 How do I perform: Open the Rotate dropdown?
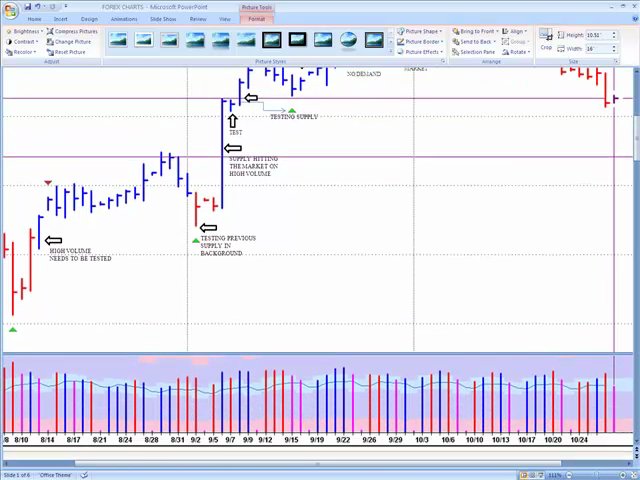tap(516, 52)
